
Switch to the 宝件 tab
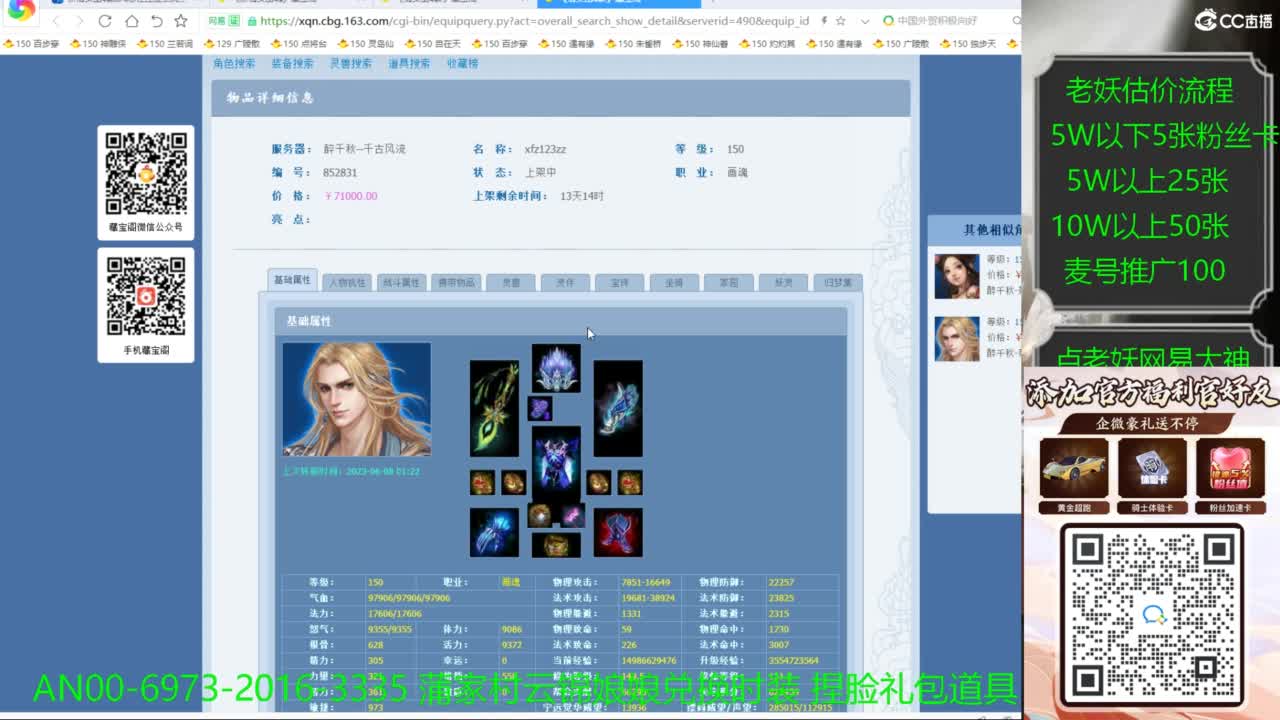click(620, 282)
